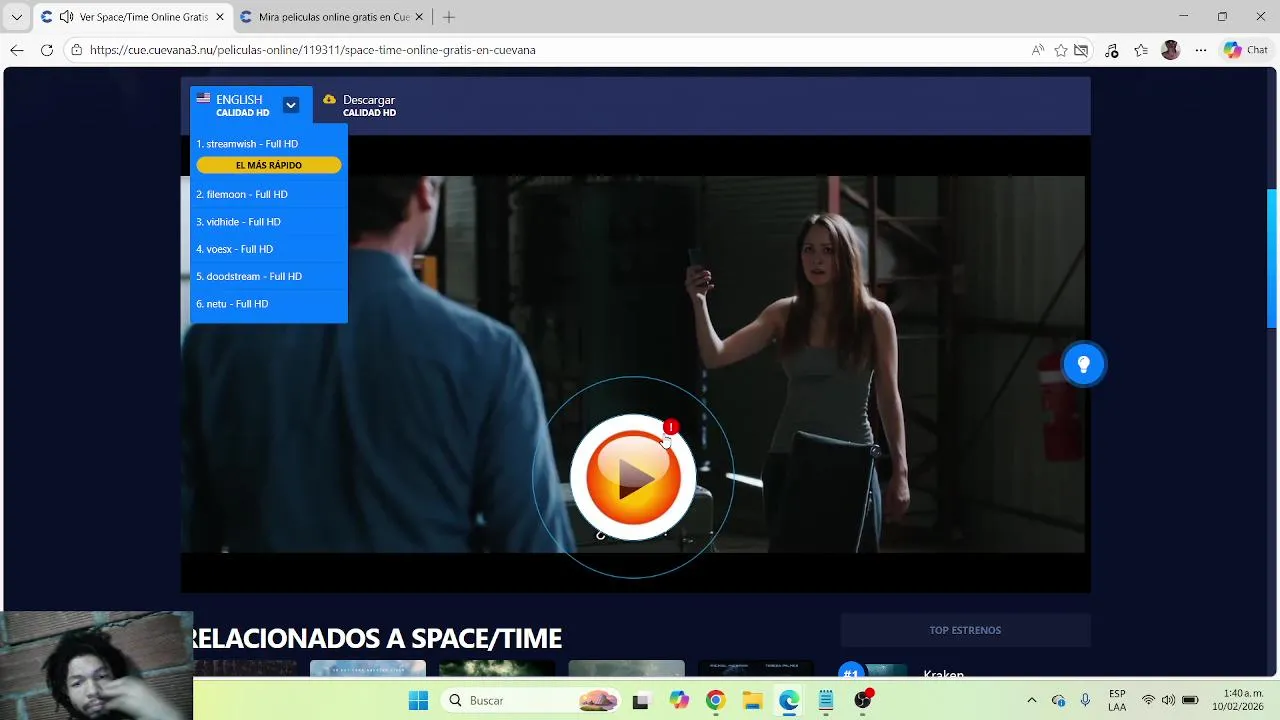Open OBS Studio from taskbar
This screenshot has width=1280, height=720.
pos(863,700)
